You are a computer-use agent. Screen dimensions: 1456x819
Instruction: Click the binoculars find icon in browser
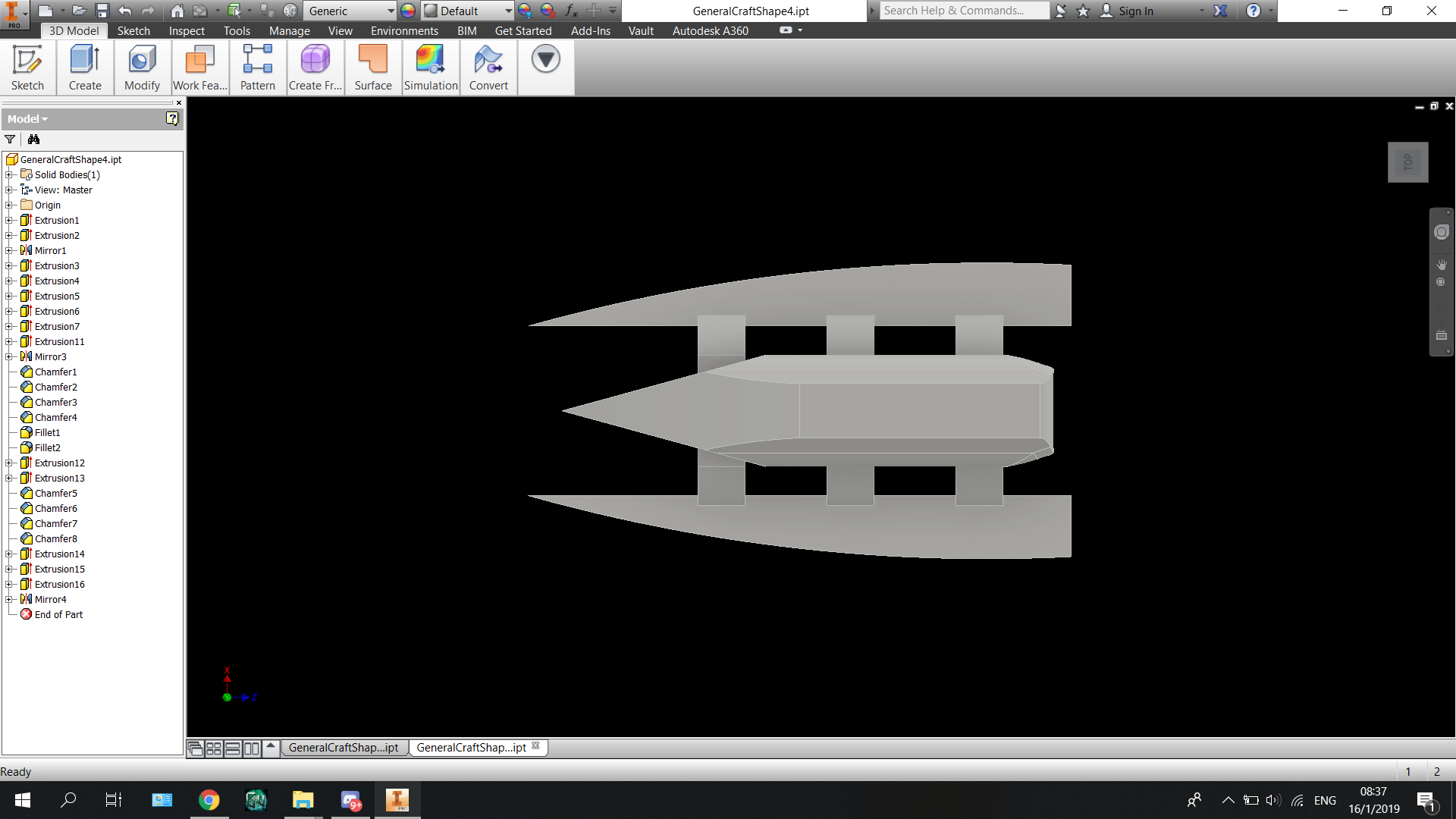coord(33,140)
